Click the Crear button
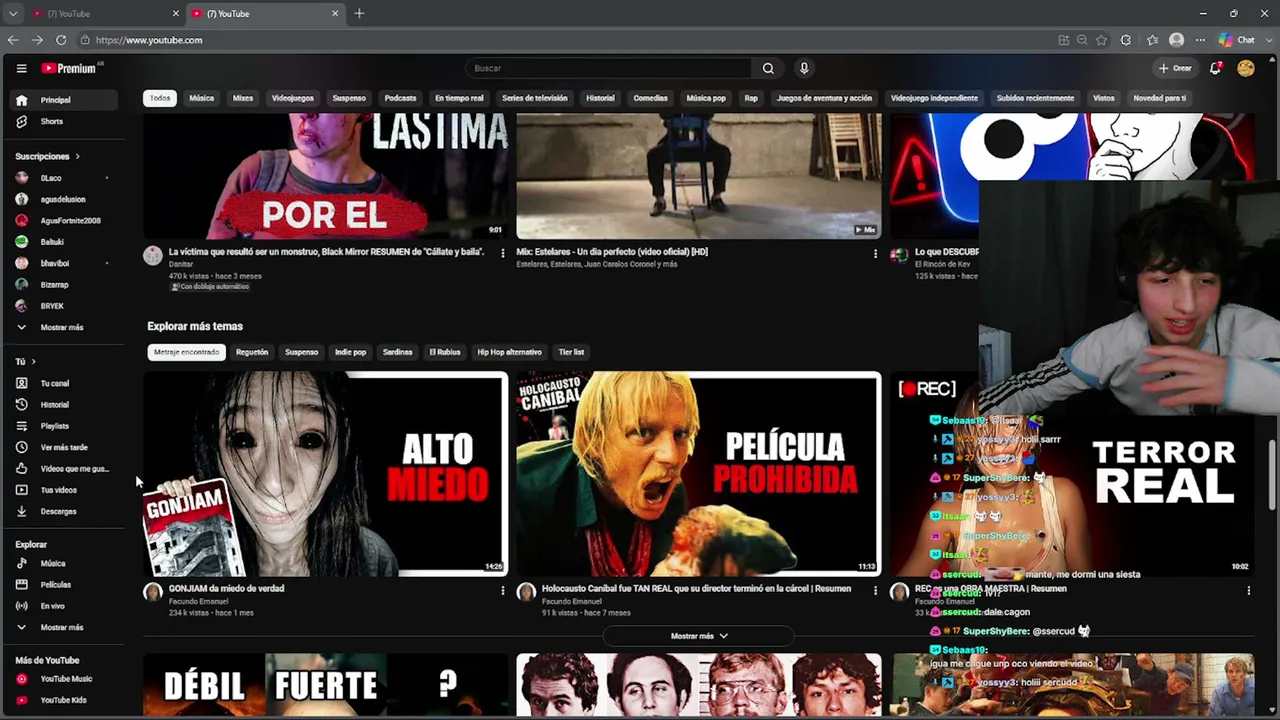1280x720 pixels. click(x=1175, y=68)
